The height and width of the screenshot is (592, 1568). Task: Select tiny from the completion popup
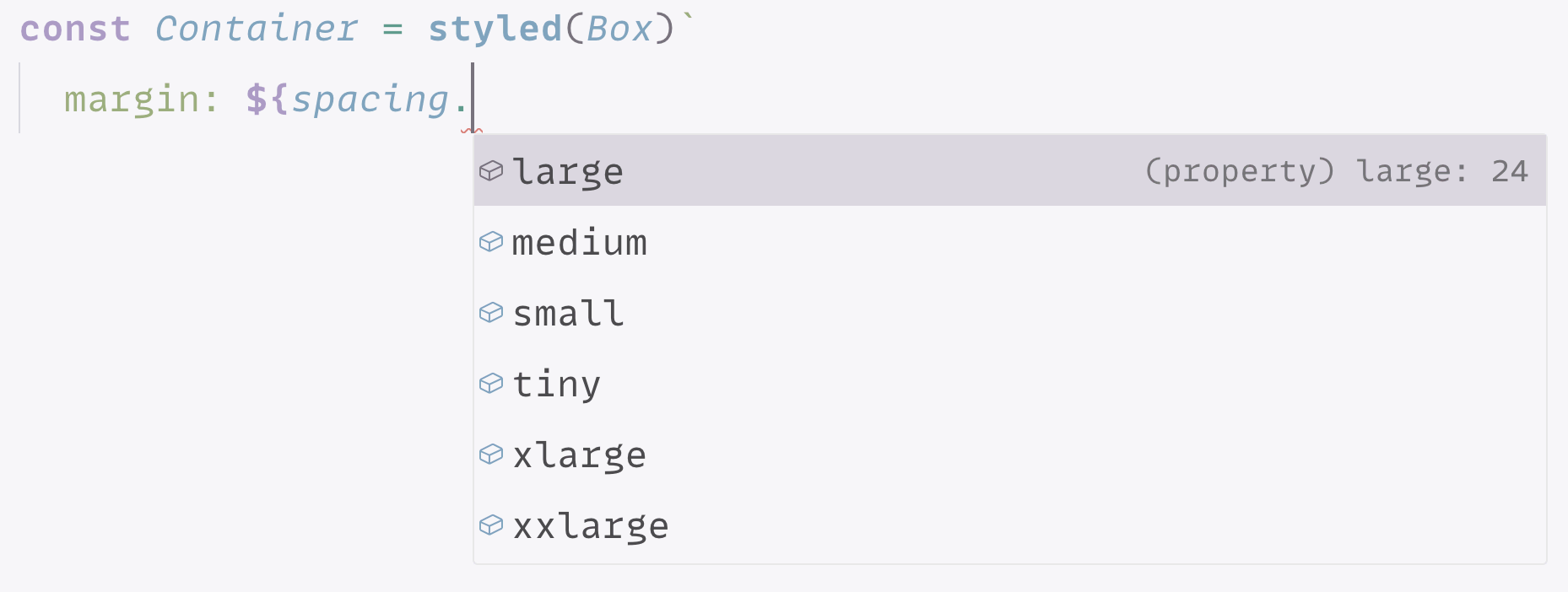(557, 384)
